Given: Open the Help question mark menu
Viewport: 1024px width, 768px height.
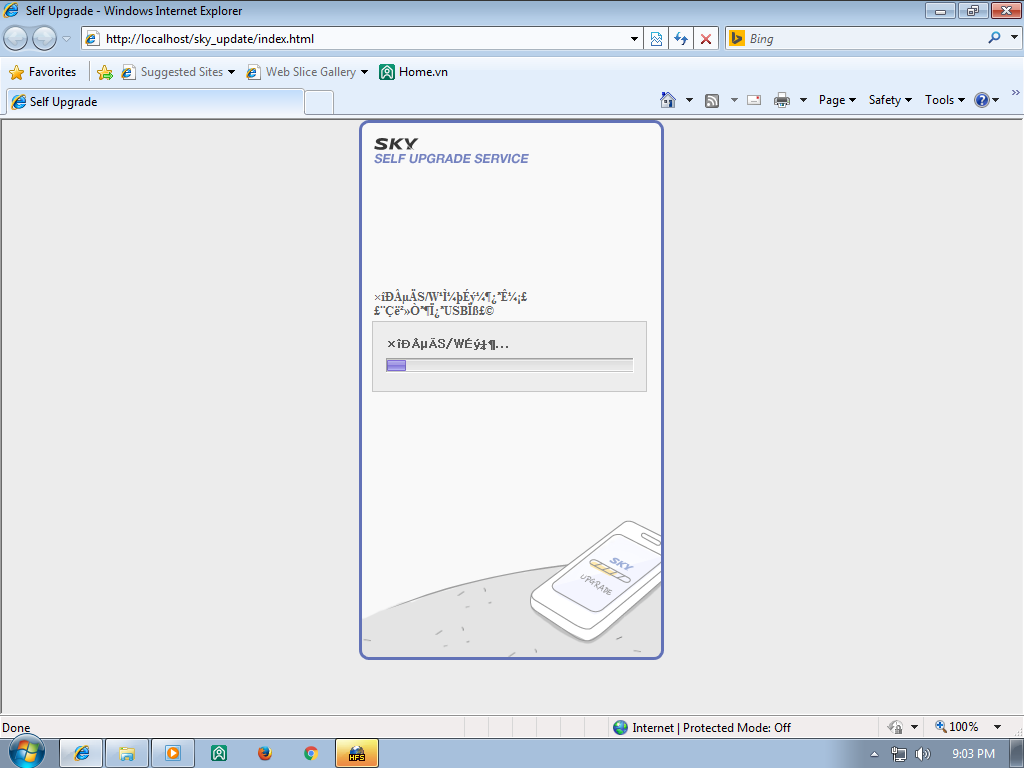Looking at the screenshot, I should 986,100.
